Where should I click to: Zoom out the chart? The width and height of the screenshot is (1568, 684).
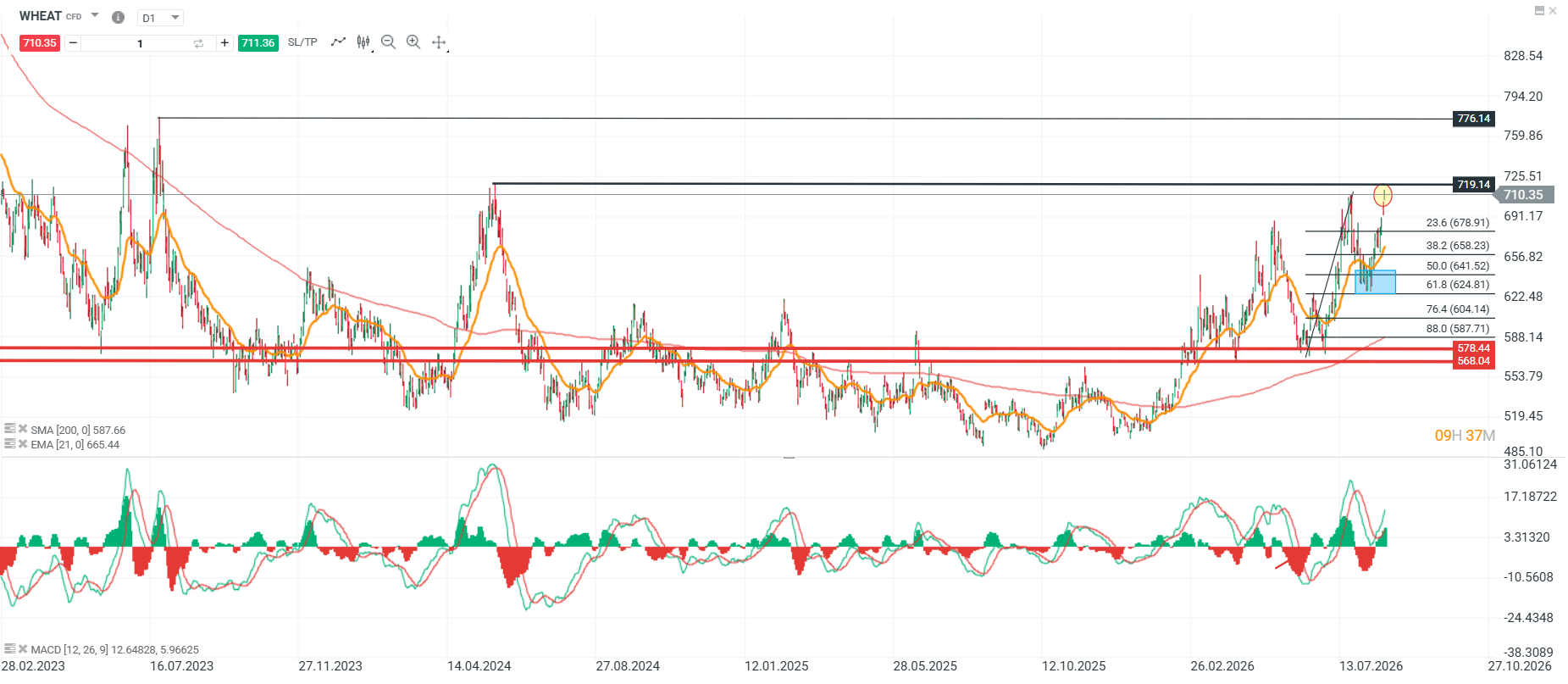389,42
